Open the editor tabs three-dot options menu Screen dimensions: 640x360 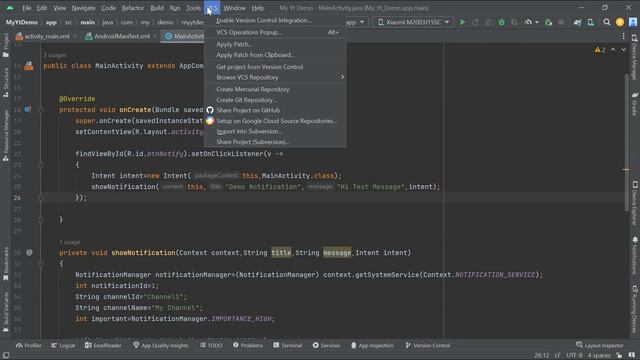tap(623, 36)
